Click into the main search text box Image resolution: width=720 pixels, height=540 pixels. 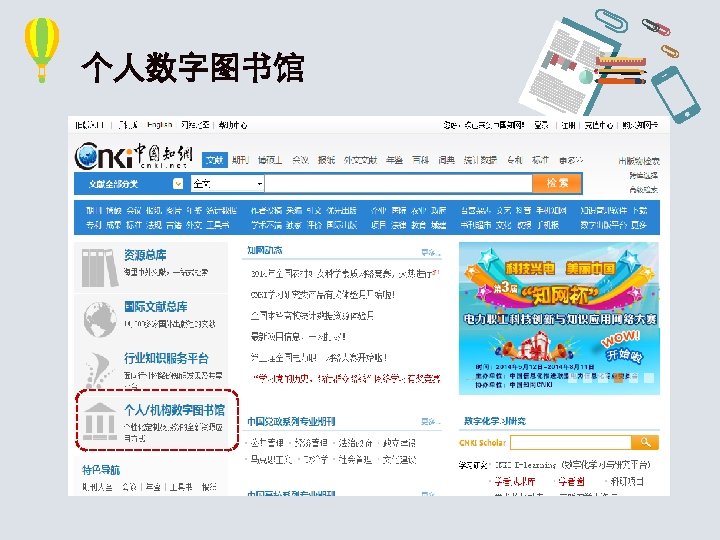point(399,184)
